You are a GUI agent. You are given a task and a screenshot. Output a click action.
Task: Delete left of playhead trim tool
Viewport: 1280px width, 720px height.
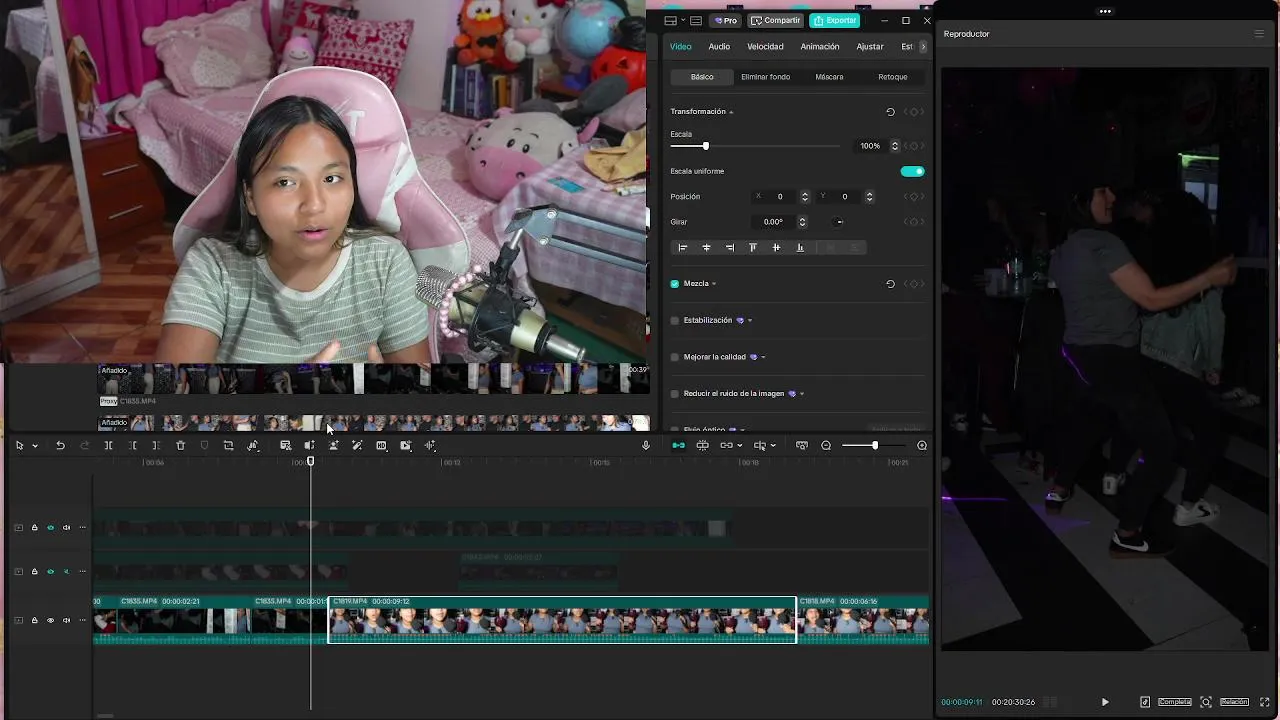tap(133, 445)
